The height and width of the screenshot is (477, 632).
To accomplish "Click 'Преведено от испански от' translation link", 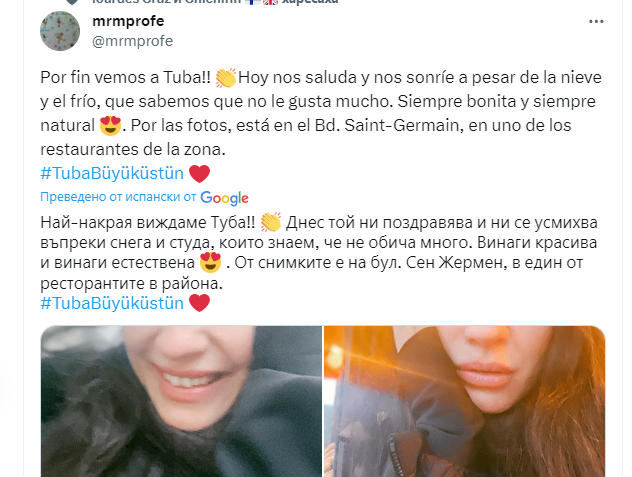I will (x=118, y=197).
